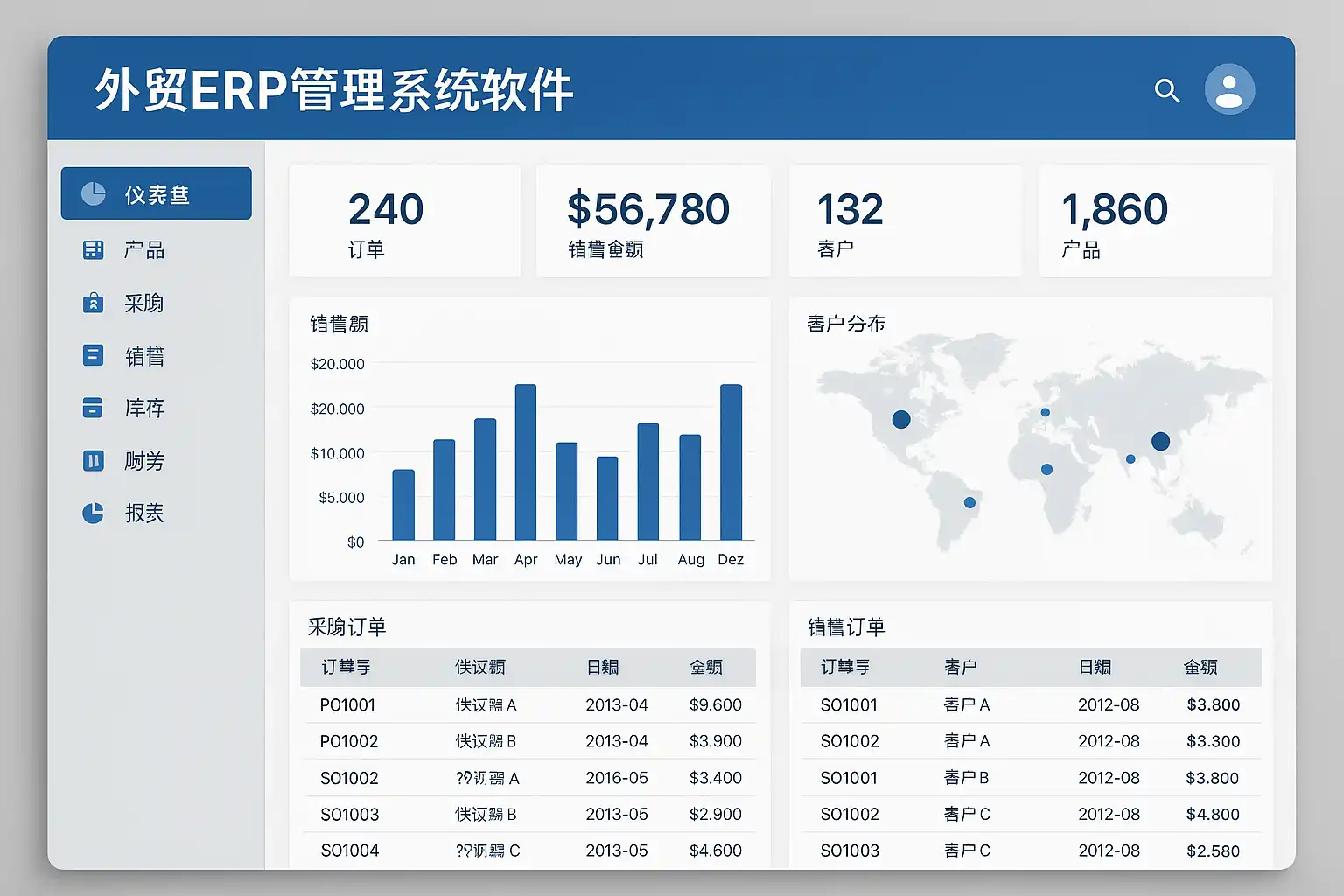Click the Jan bar in sales chart
1344x896 pixels.
coord(403,505)
